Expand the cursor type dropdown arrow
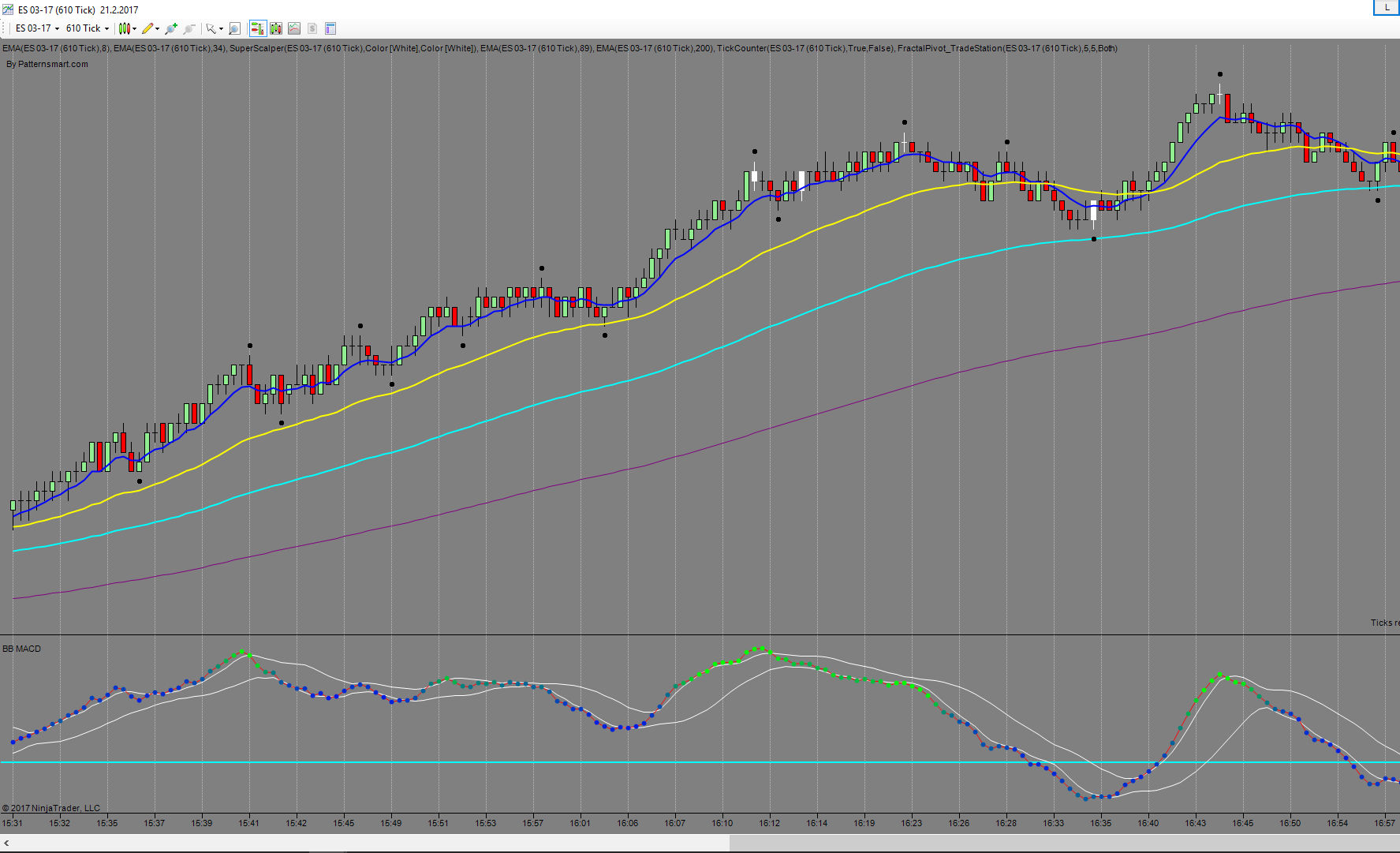 [222, 28]
